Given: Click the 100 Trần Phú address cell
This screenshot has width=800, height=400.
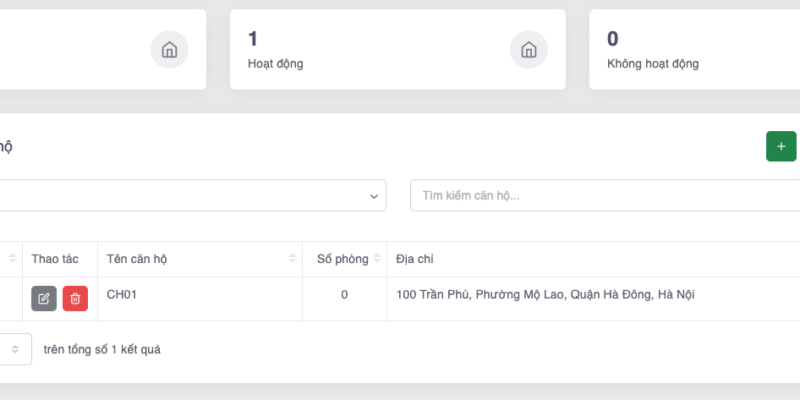Looking at the screenshot, I should [x=545, y=294].
